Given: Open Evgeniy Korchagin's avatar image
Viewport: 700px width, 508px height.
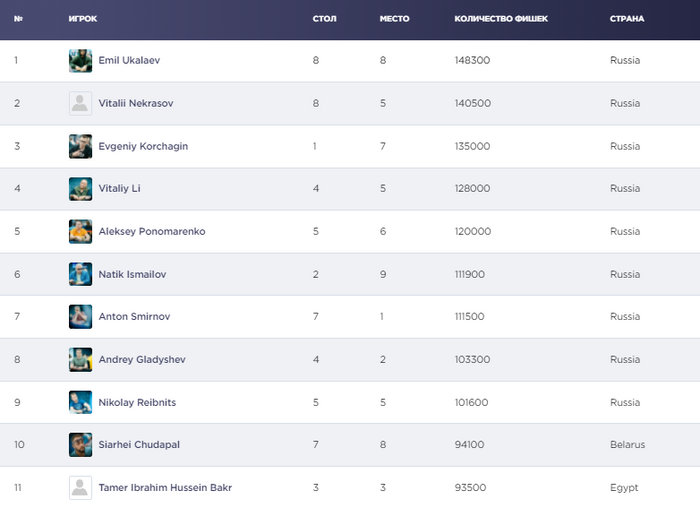Looking at the screenshot, I should pos(80,146).
